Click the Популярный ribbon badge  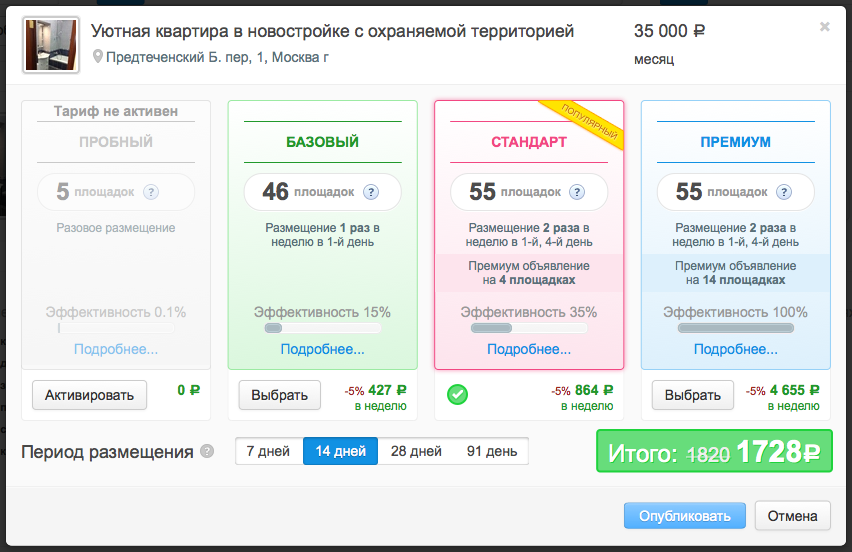[x=590, y=121]
